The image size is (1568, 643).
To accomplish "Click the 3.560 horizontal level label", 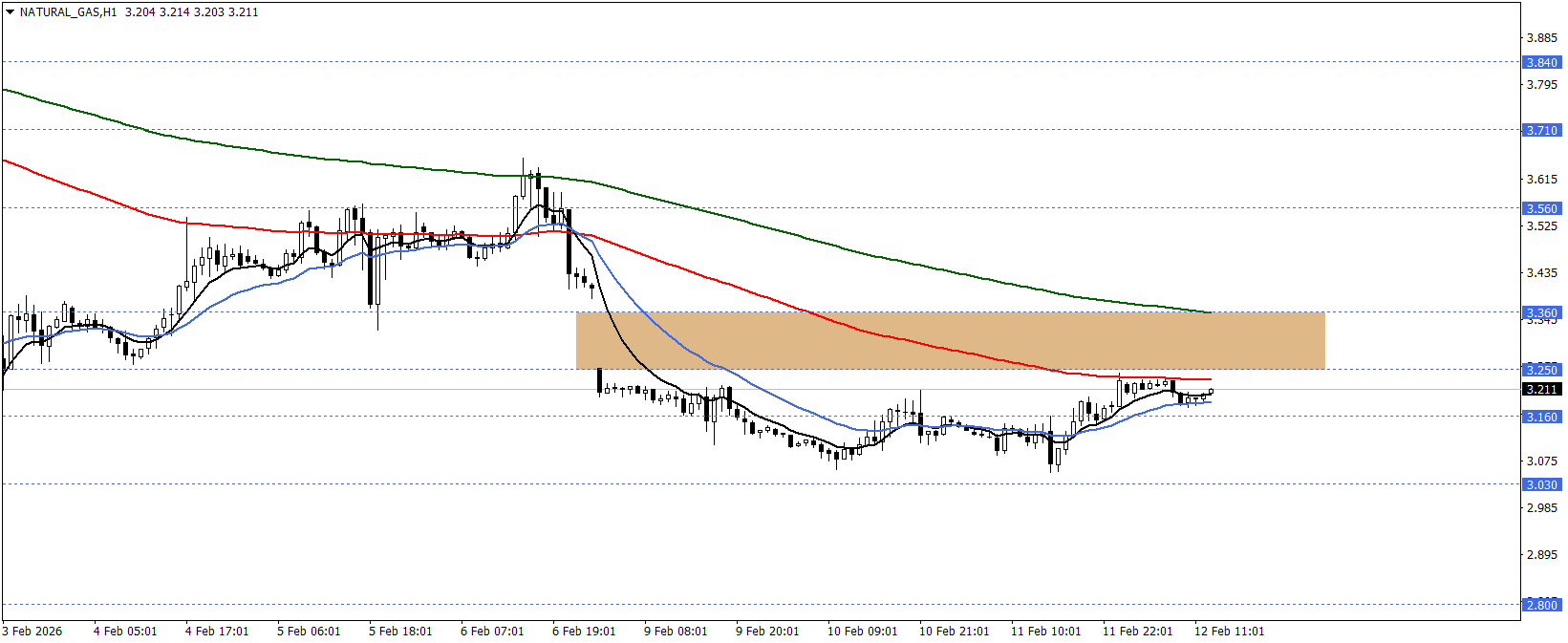I will point(1540,208).
